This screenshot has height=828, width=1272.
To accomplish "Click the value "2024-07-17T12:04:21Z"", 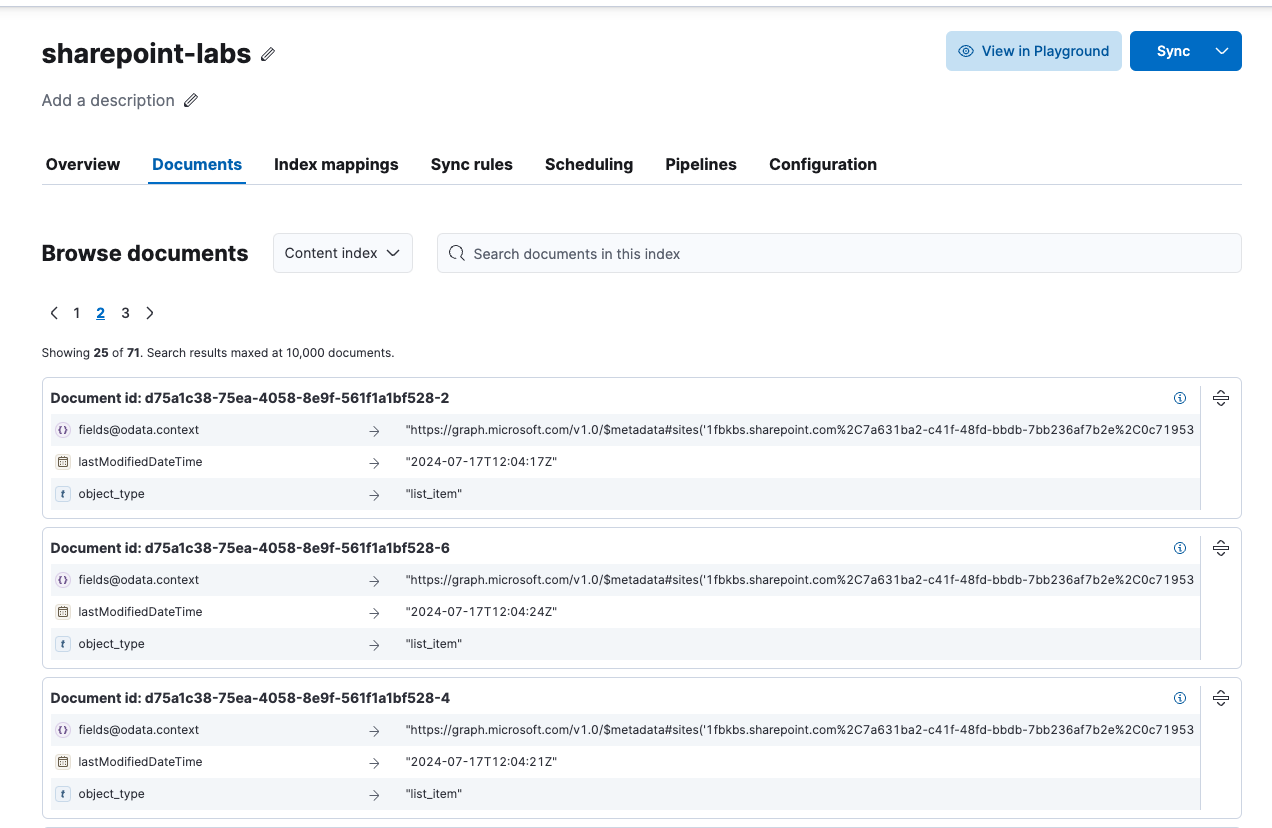I will pos(481,762).
